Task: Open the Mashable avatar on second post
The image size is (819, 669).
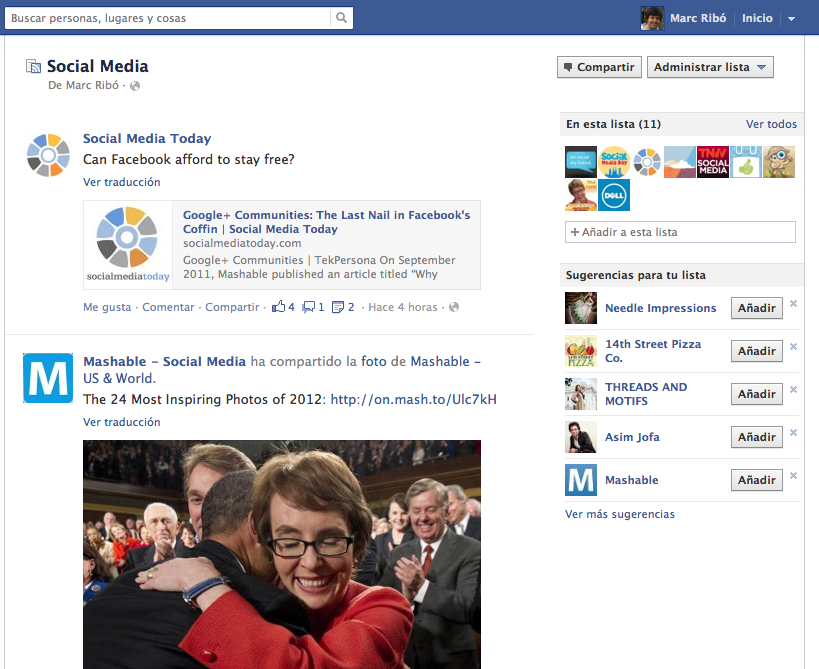Action: pos(48,378)
